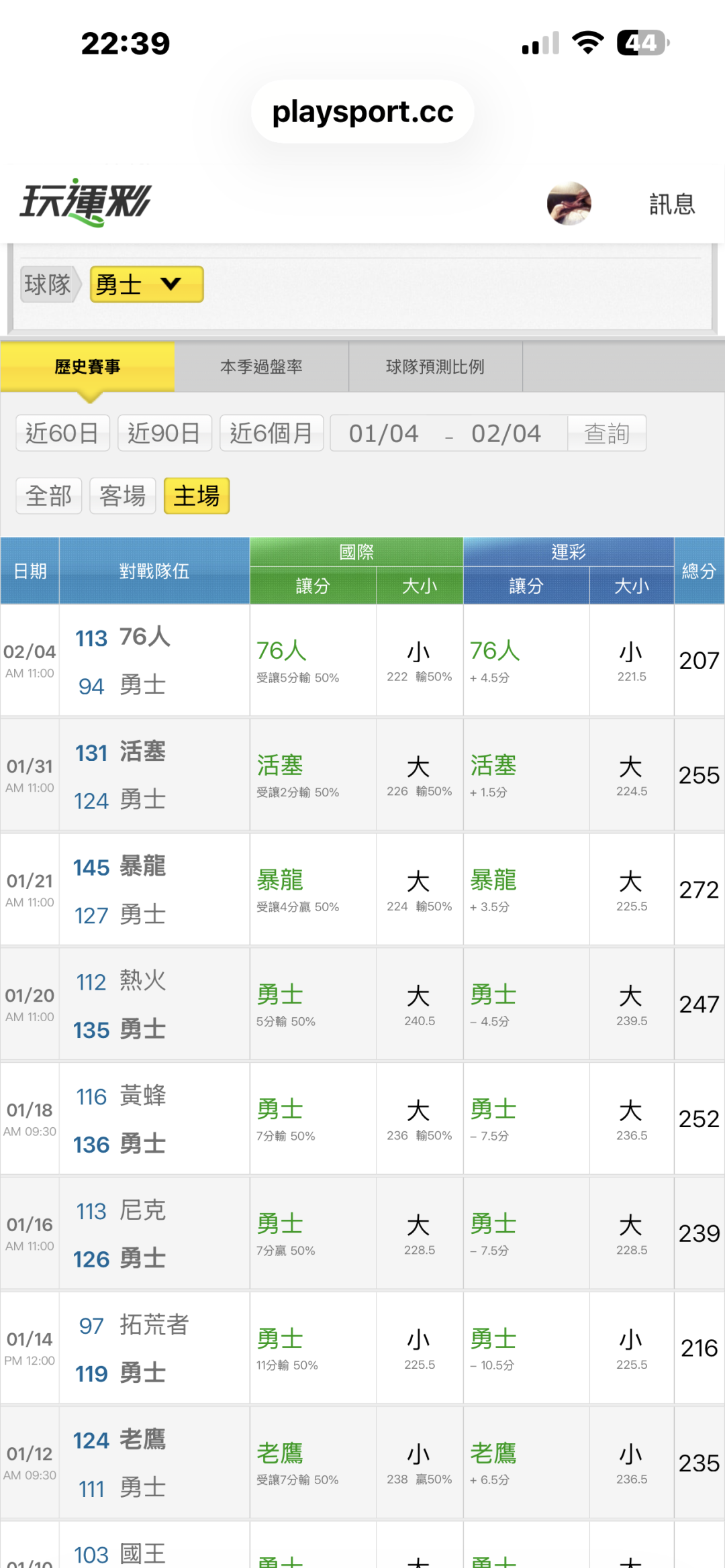Switch to 本季過盤率 tab
Viewport: 725px width, 1568px height.
261,367
